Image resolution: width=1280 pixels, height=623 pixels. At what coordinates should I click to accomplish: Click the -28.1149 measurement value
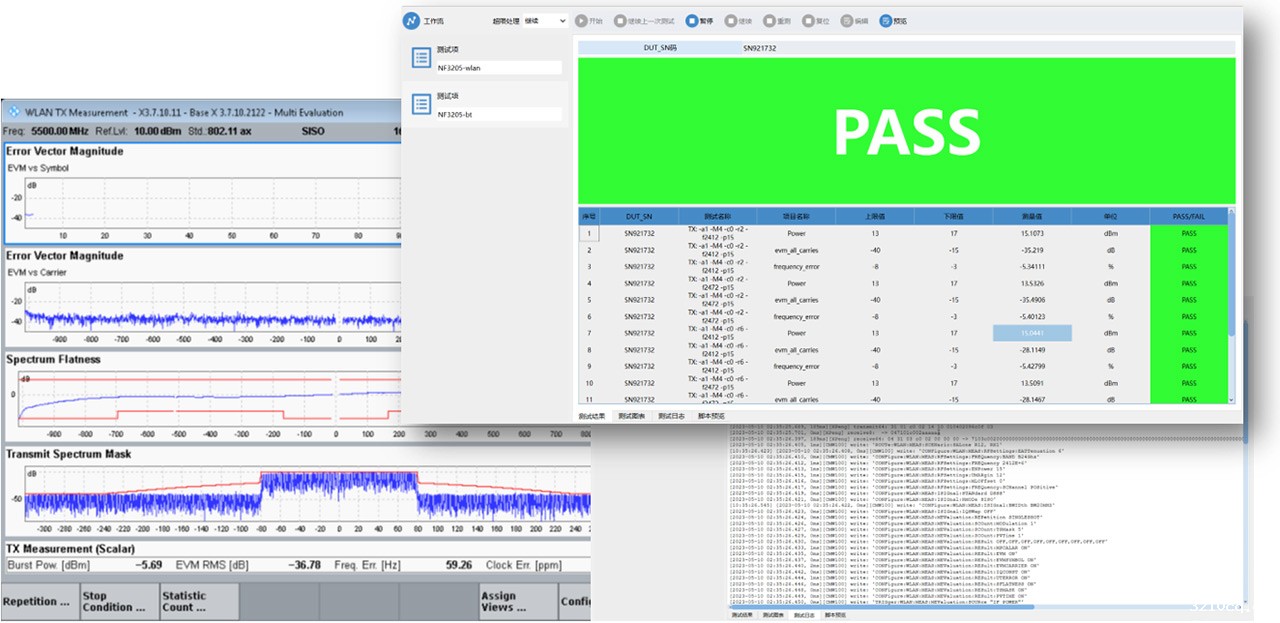pyautogui.click(x=1031, y=350)
